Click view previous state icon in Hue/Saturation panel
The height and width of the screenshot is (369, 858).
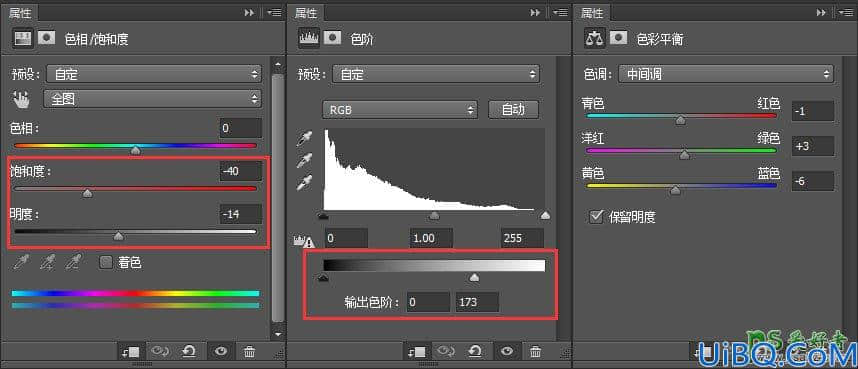pyautogui.click(x=160, y=352)
